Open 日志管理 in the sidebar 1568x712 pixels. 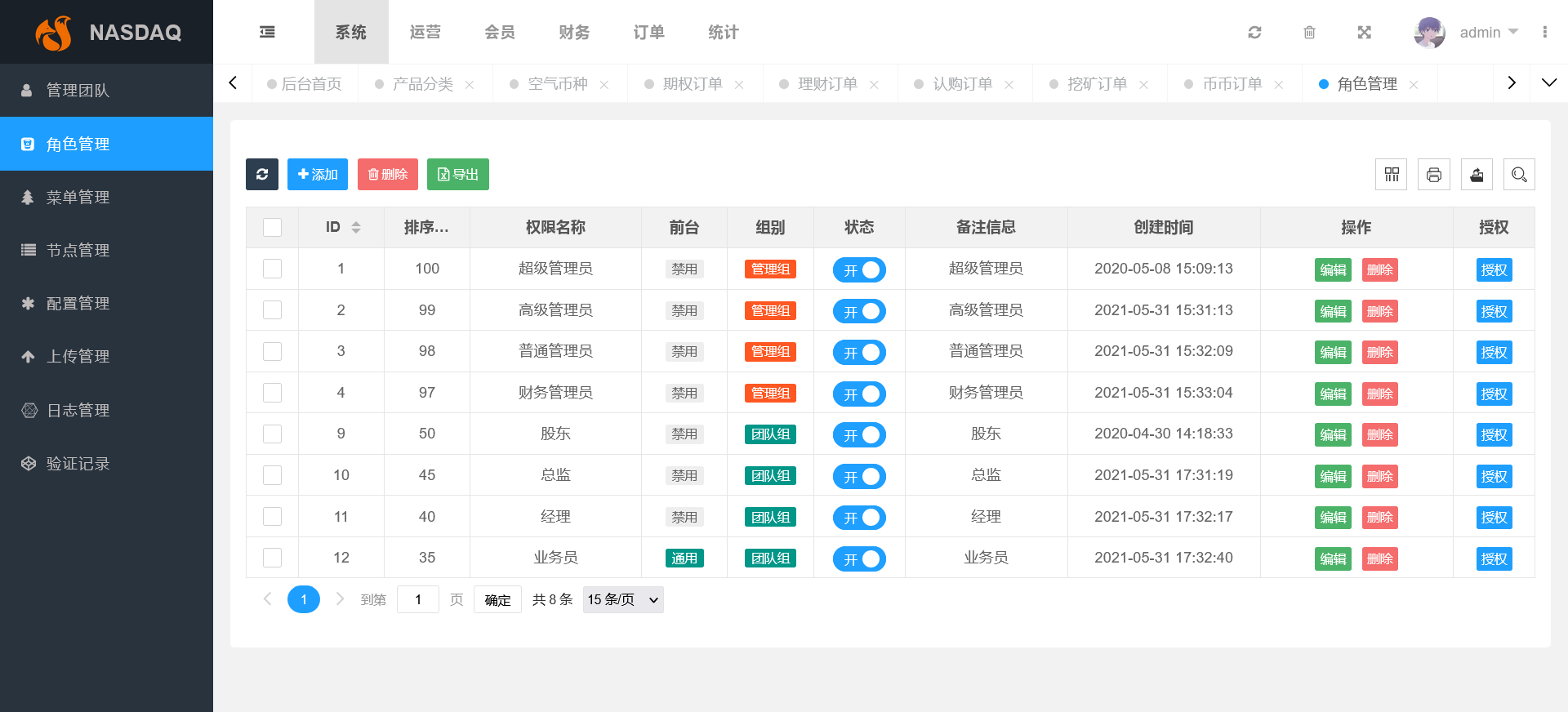pyautogui.click(x=78, y=411)
